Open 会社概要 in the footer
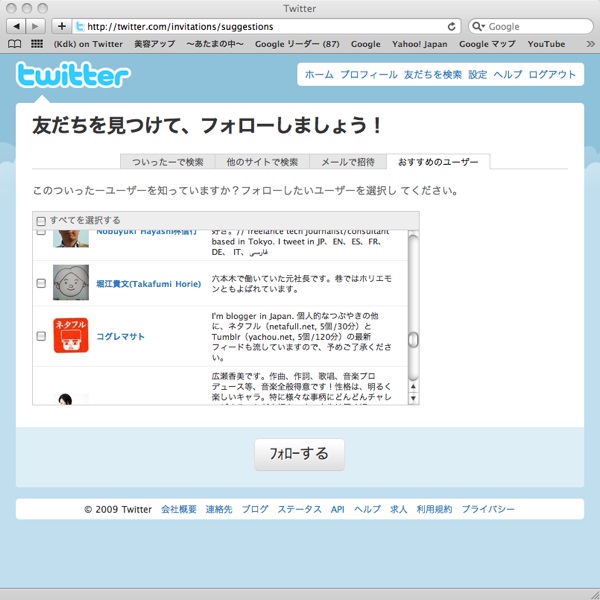This screenshot has width=600, height=600. point(179,509)
